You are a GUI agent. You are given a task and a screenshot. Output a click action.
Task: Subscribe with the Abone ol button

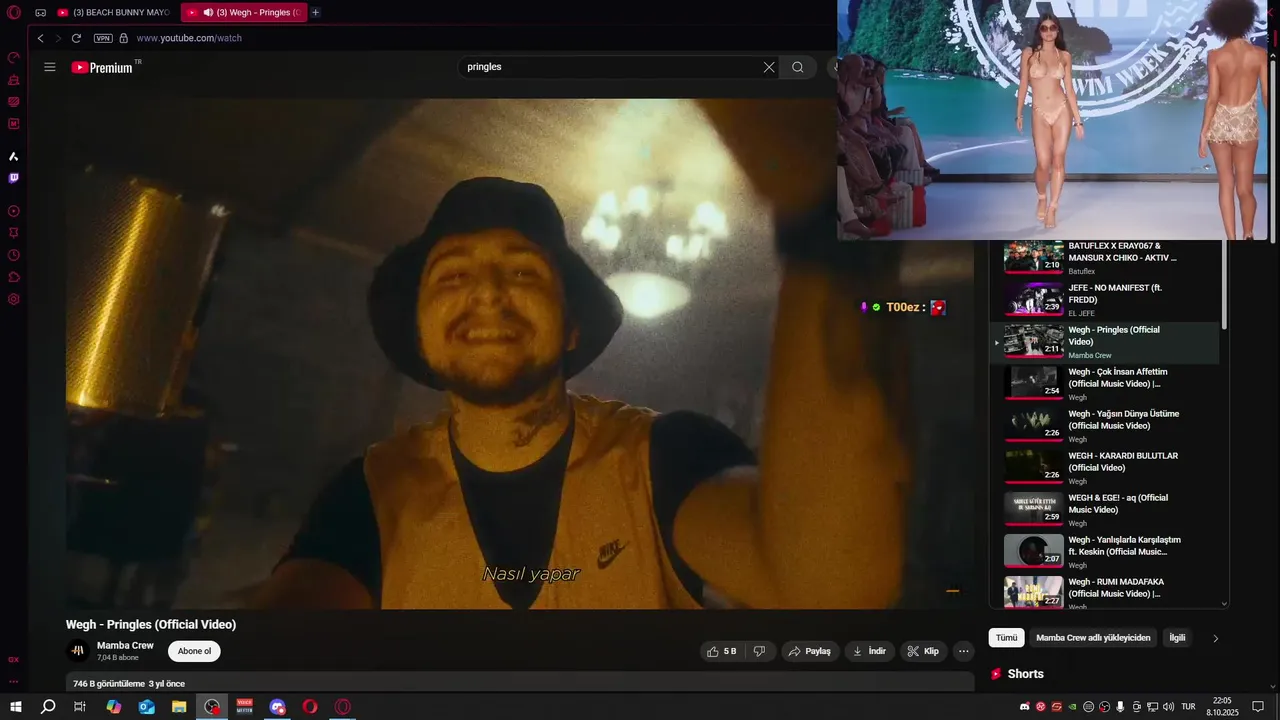tap(194, 651)
